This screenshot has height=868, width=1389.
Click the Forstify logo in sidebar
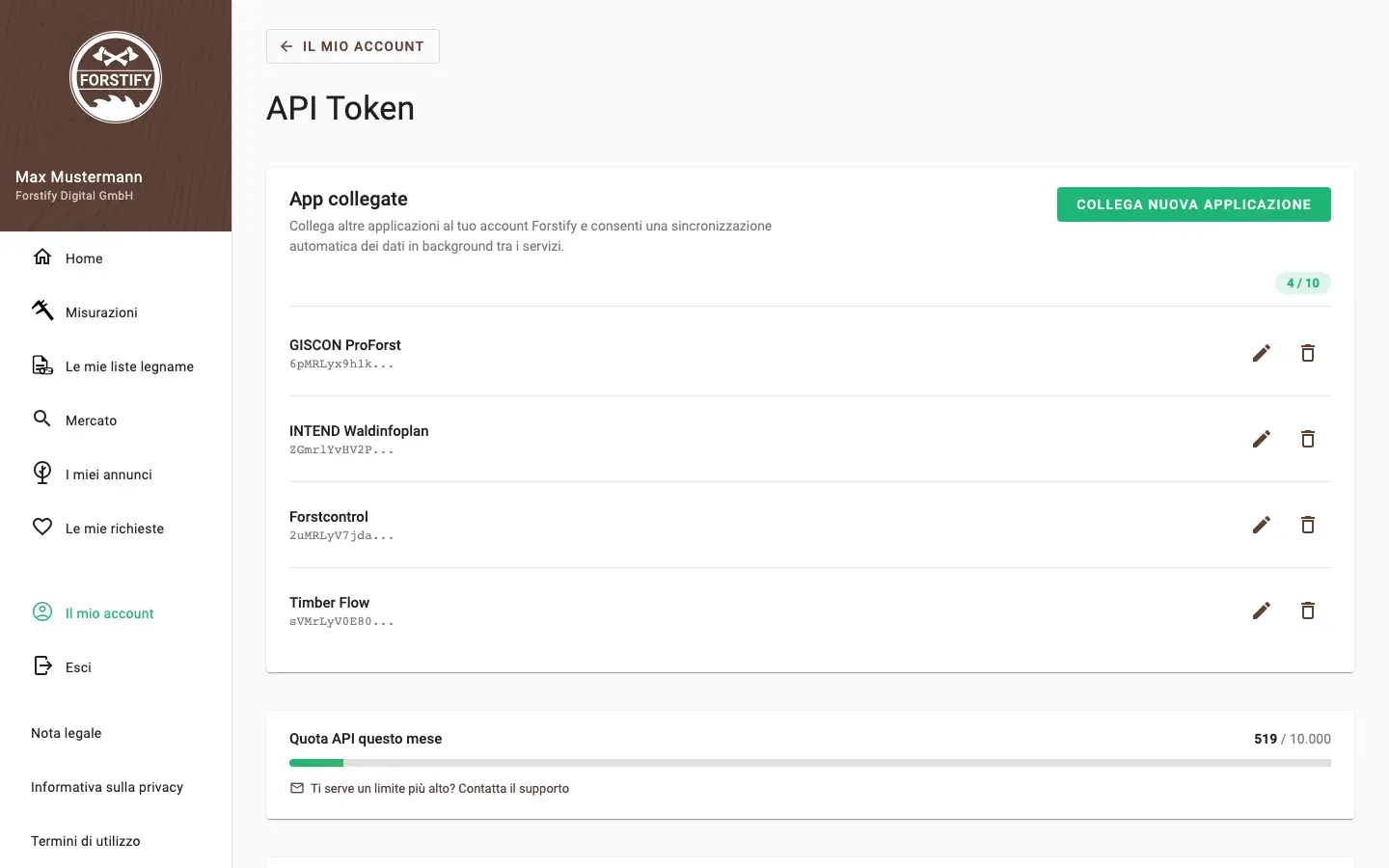point(116,77)
